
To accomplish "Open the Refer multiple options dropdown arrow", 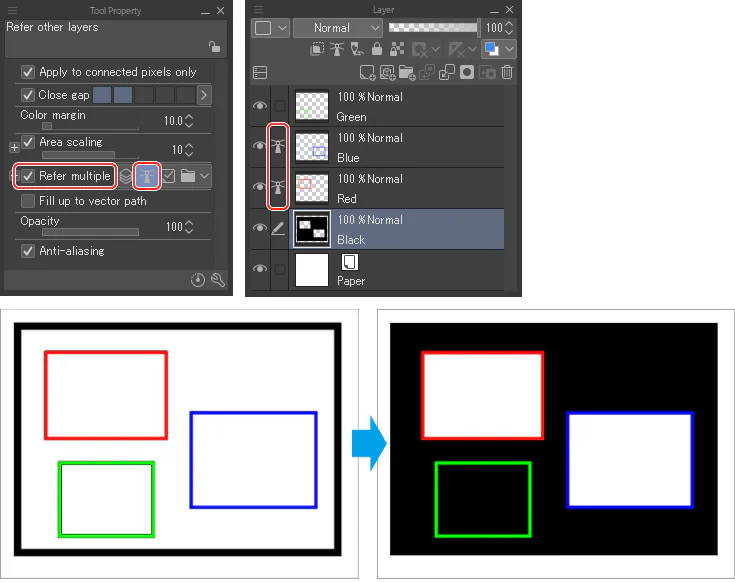I will pyautogui.click(x=204, y=176).
